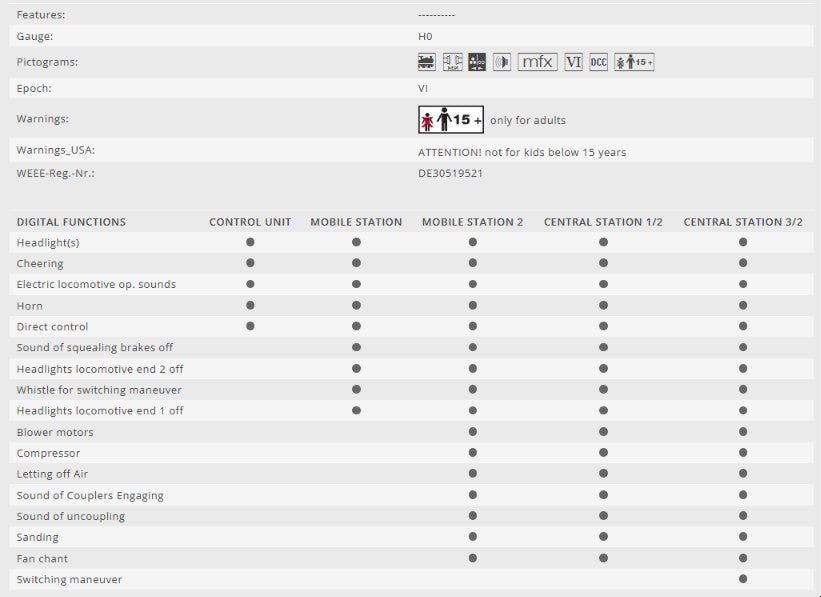Click the Compressor label

pyautogui.click(x=48, y=454)
